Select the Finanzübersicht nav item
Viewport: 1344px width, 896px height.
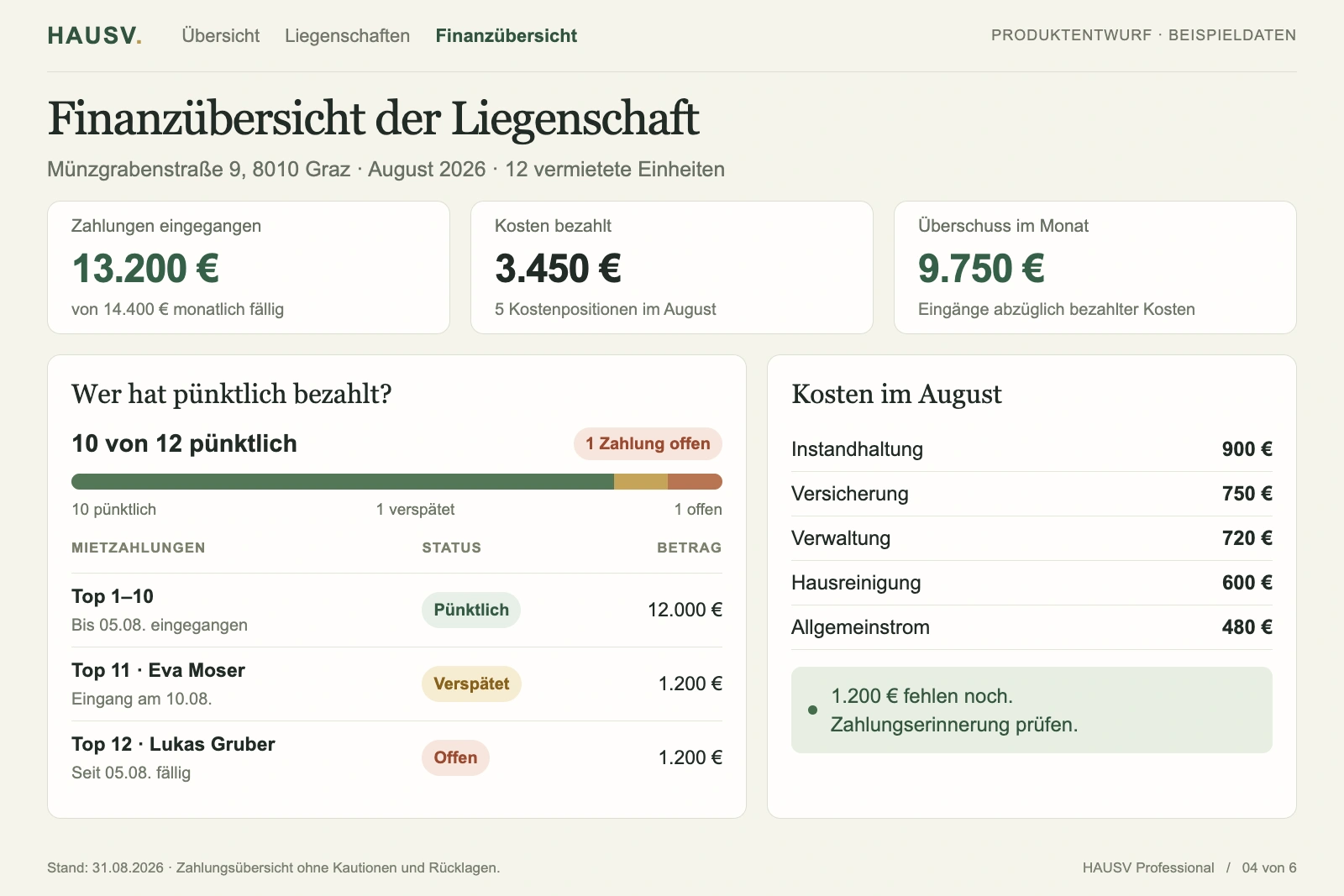click(x=506, y=35)
